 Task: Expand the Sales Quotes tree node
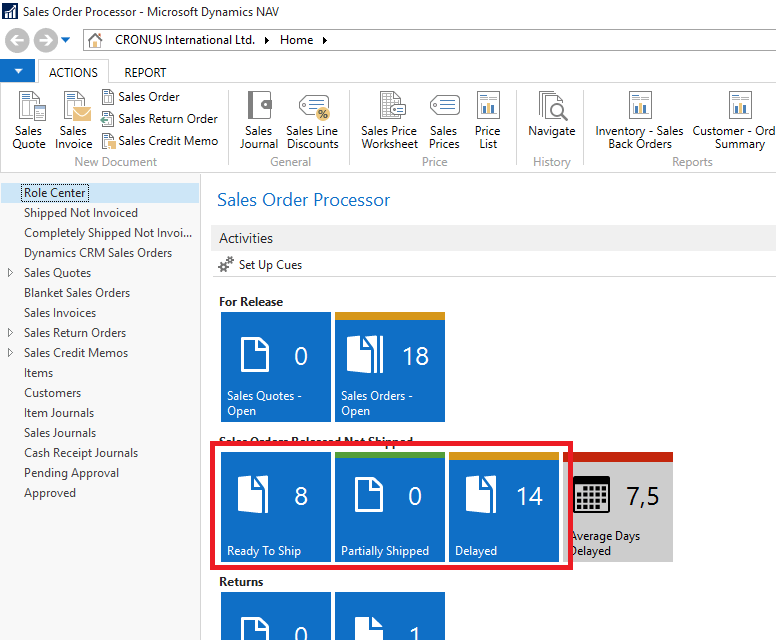(x=11, y=273)
